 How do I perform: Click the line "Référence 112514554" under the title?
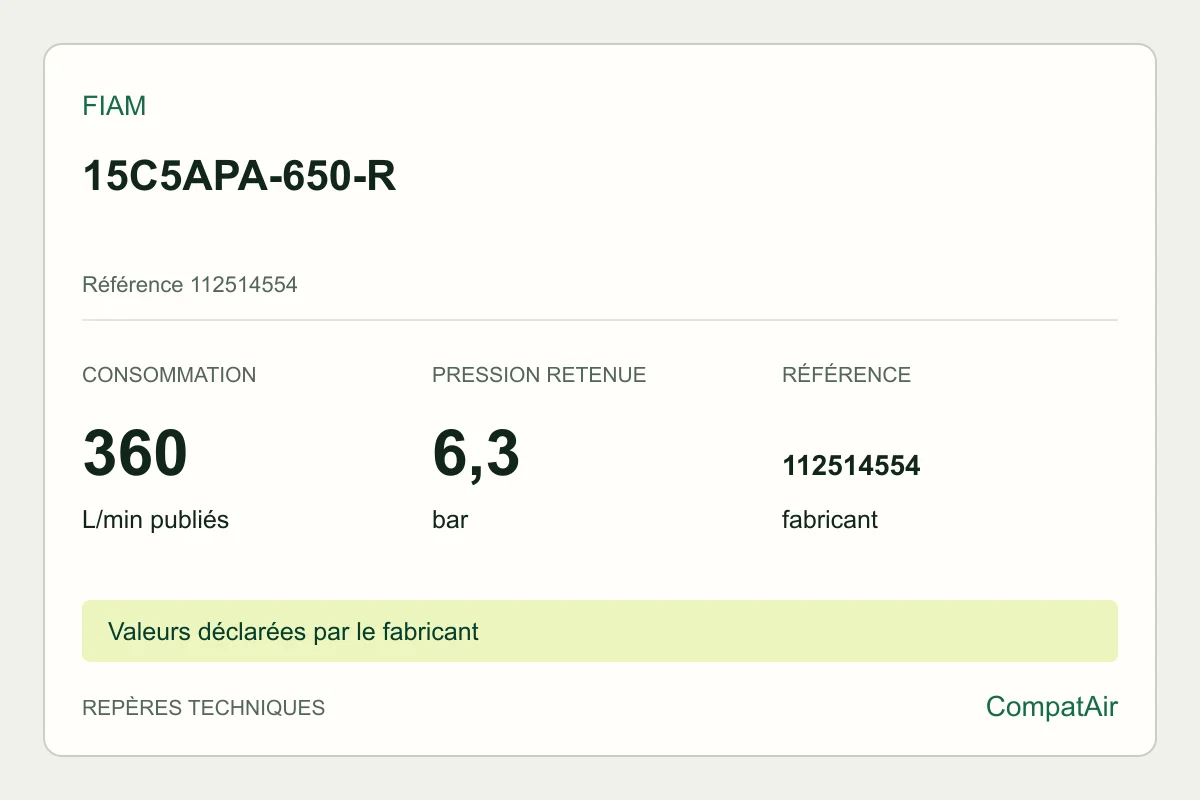point(190,285)
